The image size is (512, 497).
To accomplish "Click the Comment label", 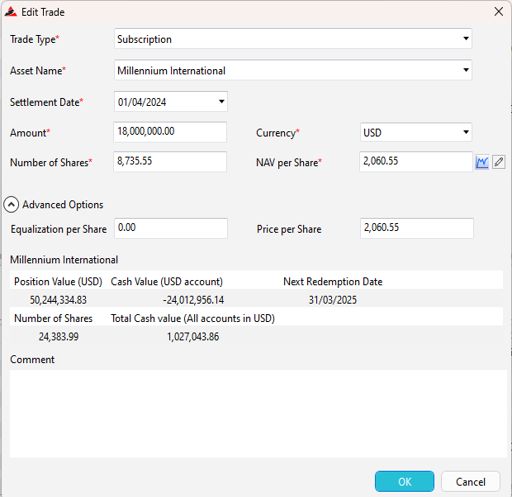I will click(32, 359).
